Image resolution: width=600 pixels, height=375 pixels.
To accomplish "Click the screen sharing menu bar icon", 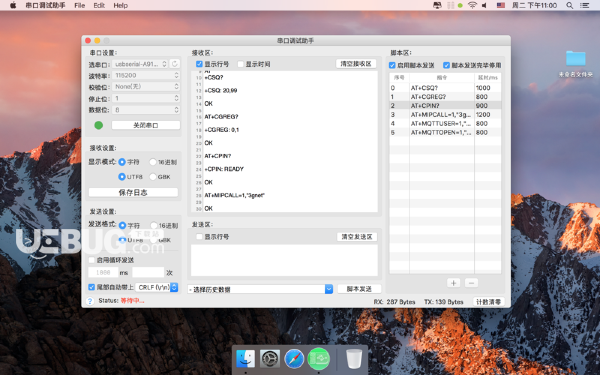I will click(x=437, y=5).
